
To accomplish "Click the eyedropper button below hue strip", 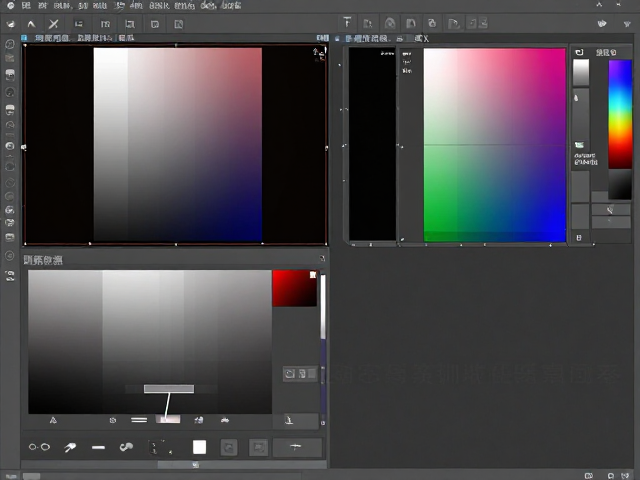I will (x=611, y=210).
